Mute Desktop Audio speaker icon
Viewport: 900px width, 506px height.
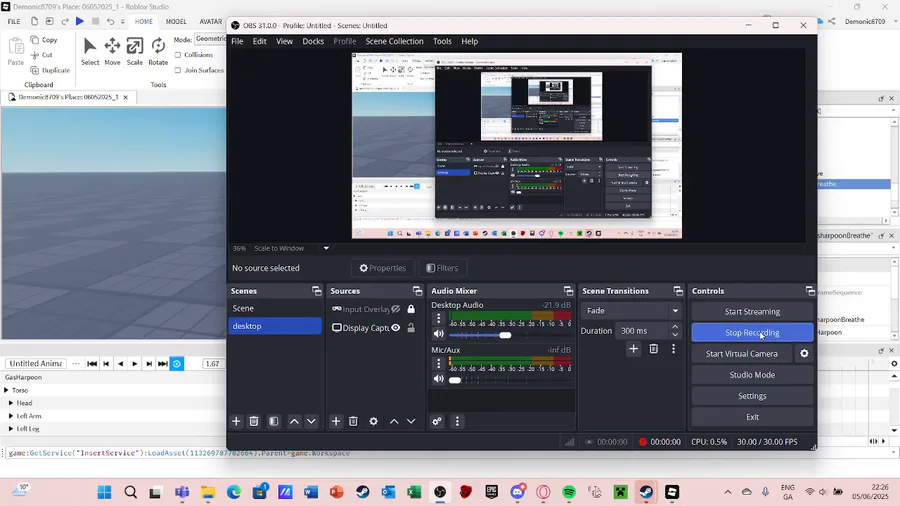pos(439,334)
